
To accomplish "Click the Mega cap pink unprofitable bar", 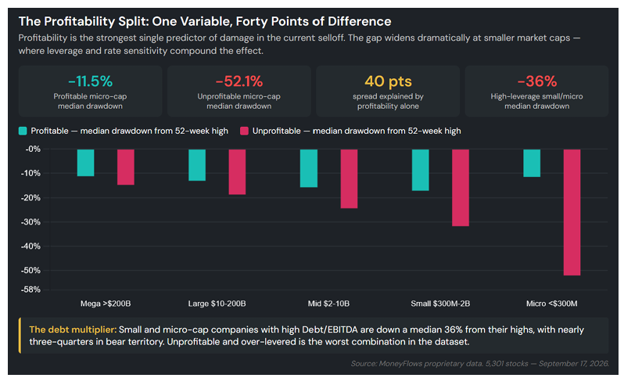I will [126, 167].
